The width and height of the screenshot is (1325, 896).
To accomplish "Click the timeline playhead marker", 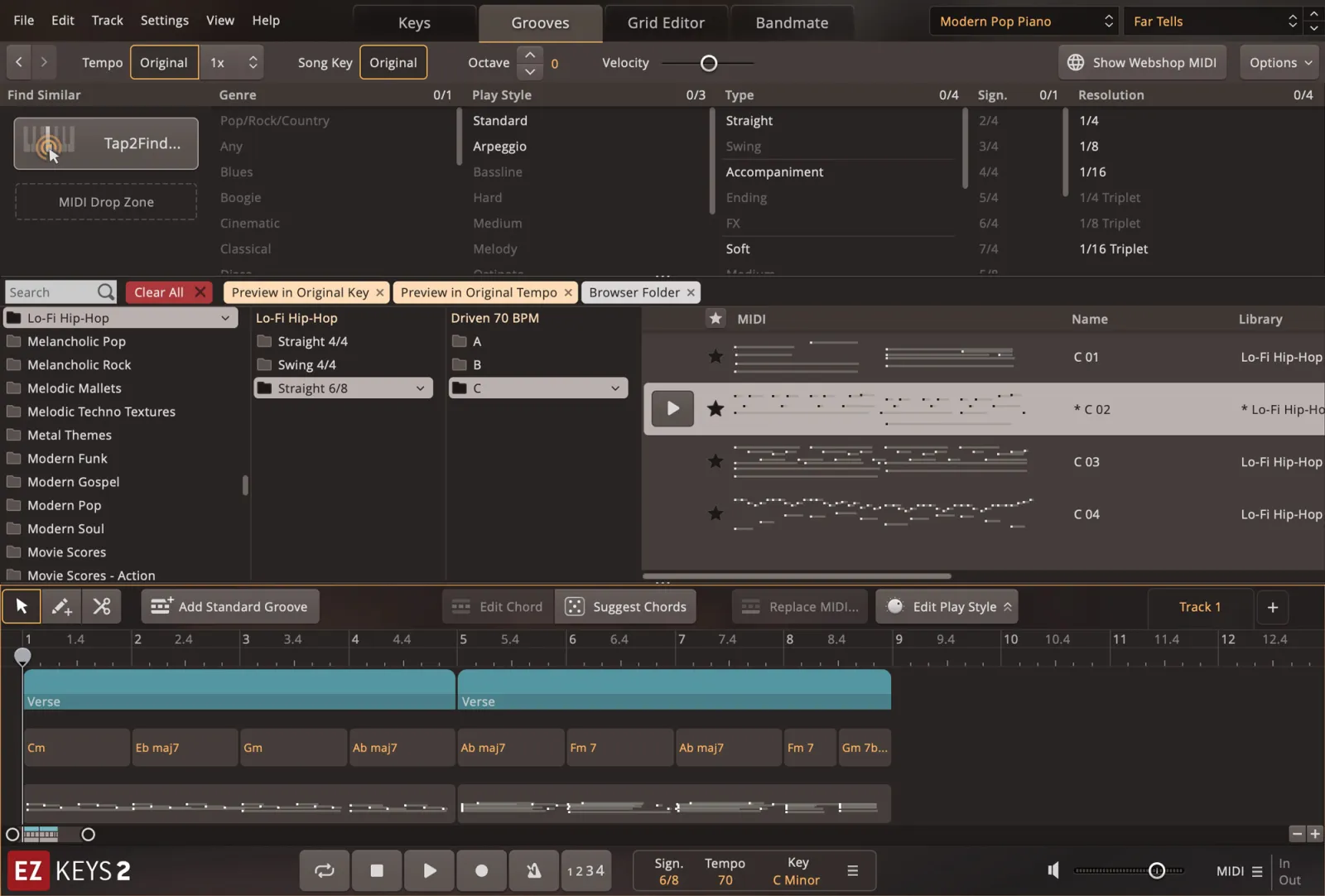I will [23, 656].
